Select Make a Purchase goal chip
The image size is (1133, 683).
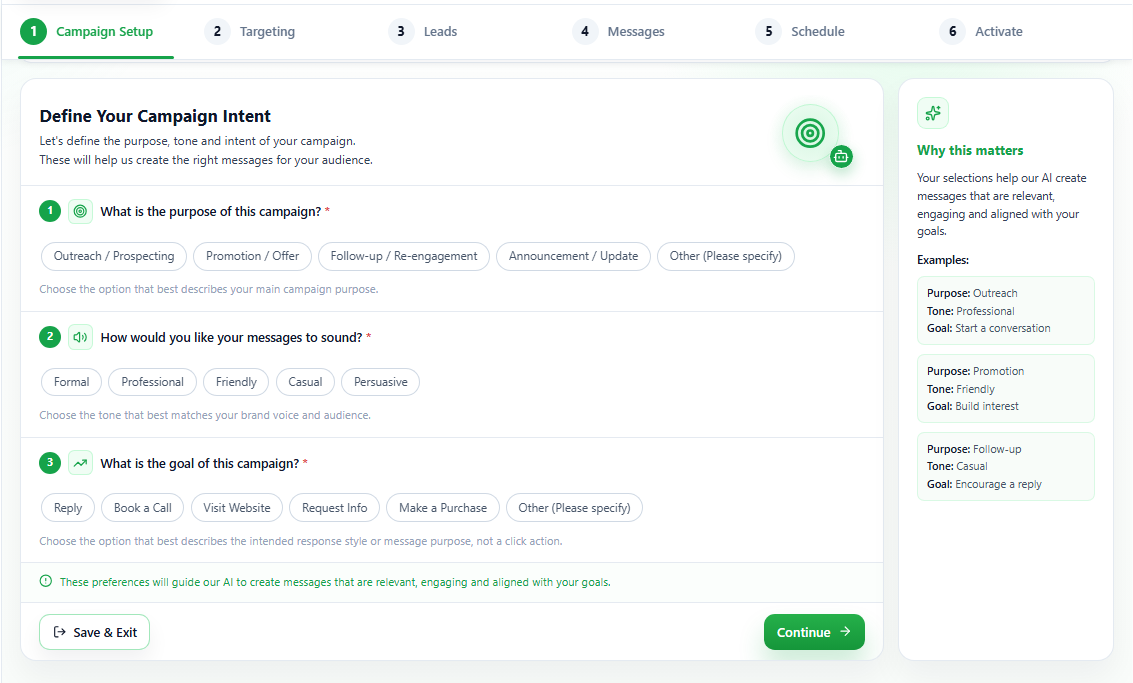pos(443,507)
